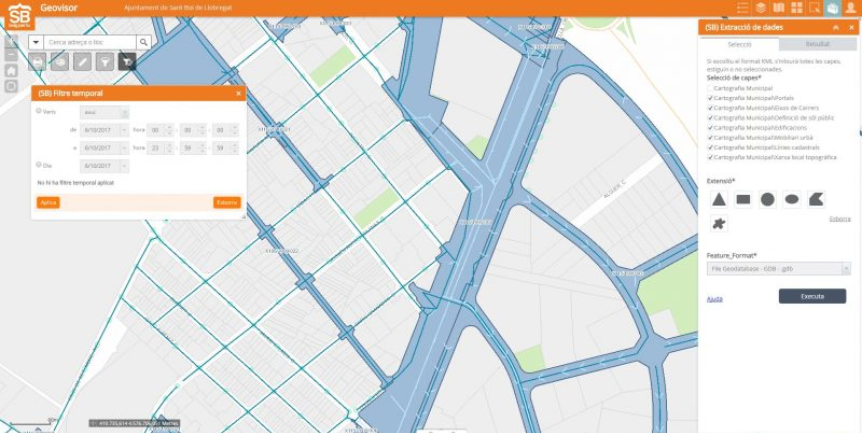This screenshot has width=862, height=433.
Task: Select rectangle extent shape
Action: [x=743, y=199]
